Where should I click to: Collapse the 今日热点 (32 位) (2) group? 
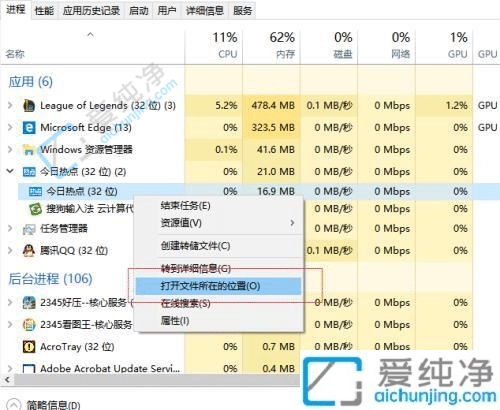pos(10,171)
